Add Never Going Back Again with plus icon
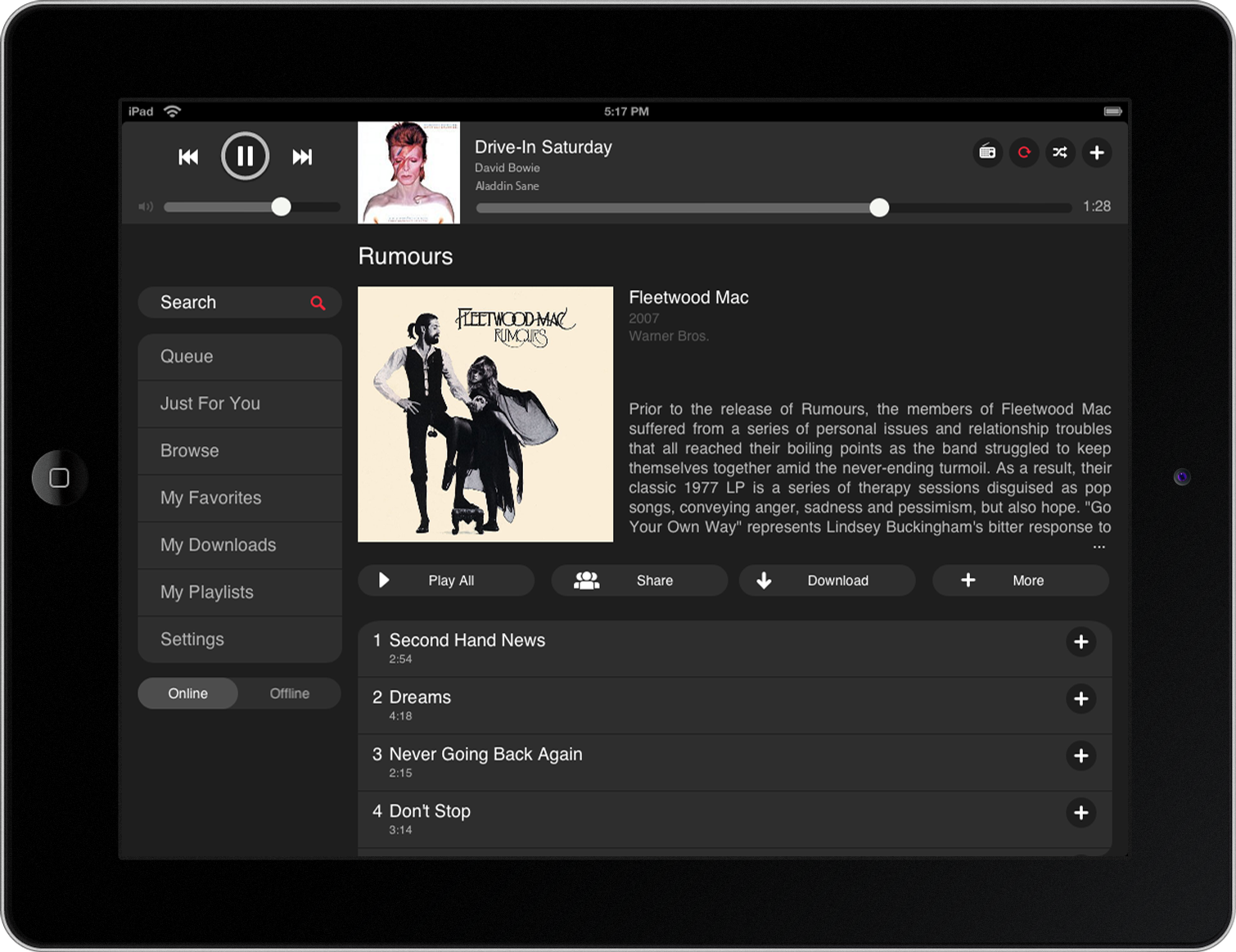 [1081, 756]
